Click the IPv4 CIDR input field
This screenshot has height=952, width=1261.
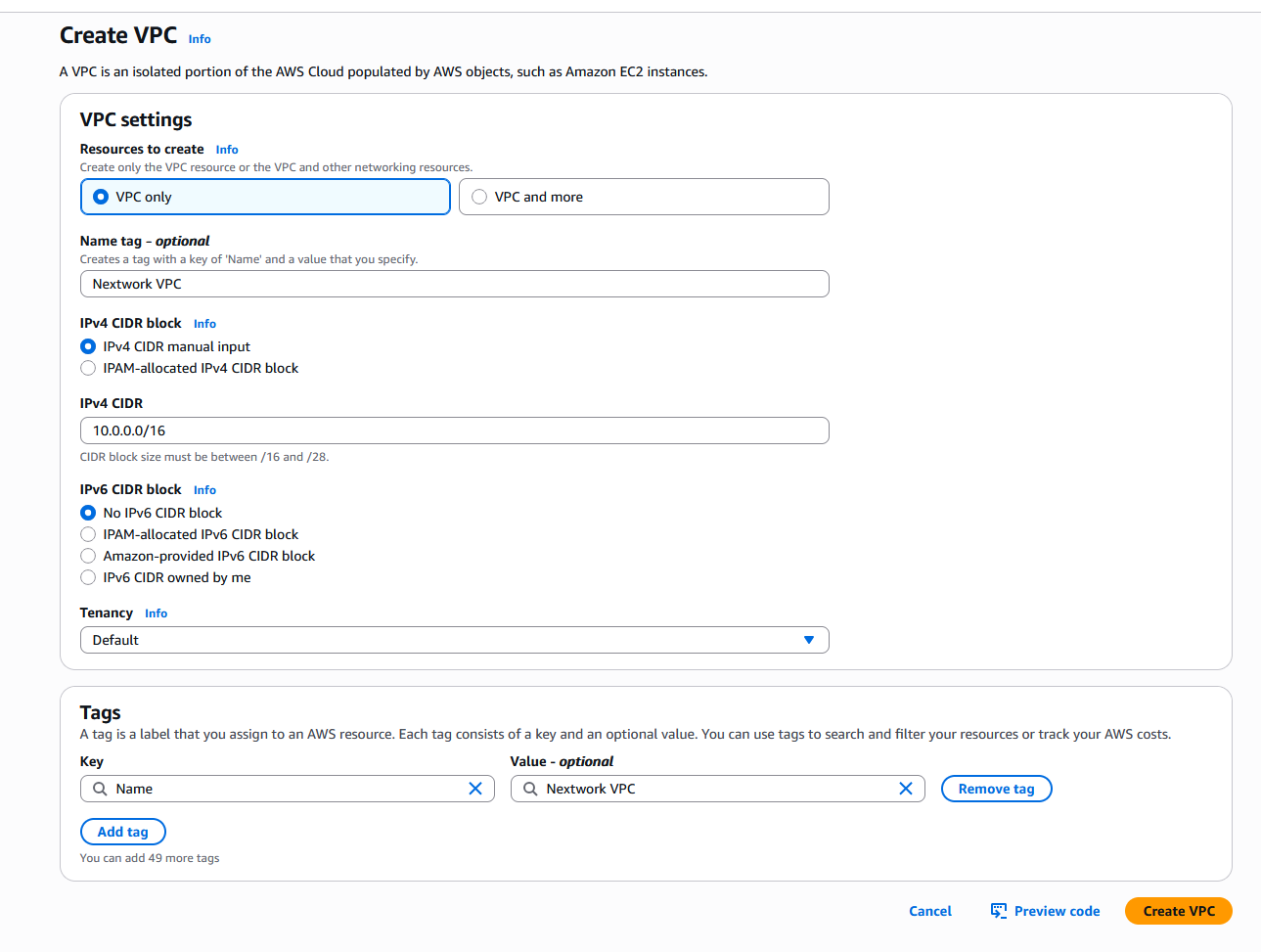[x=454, y=431]
